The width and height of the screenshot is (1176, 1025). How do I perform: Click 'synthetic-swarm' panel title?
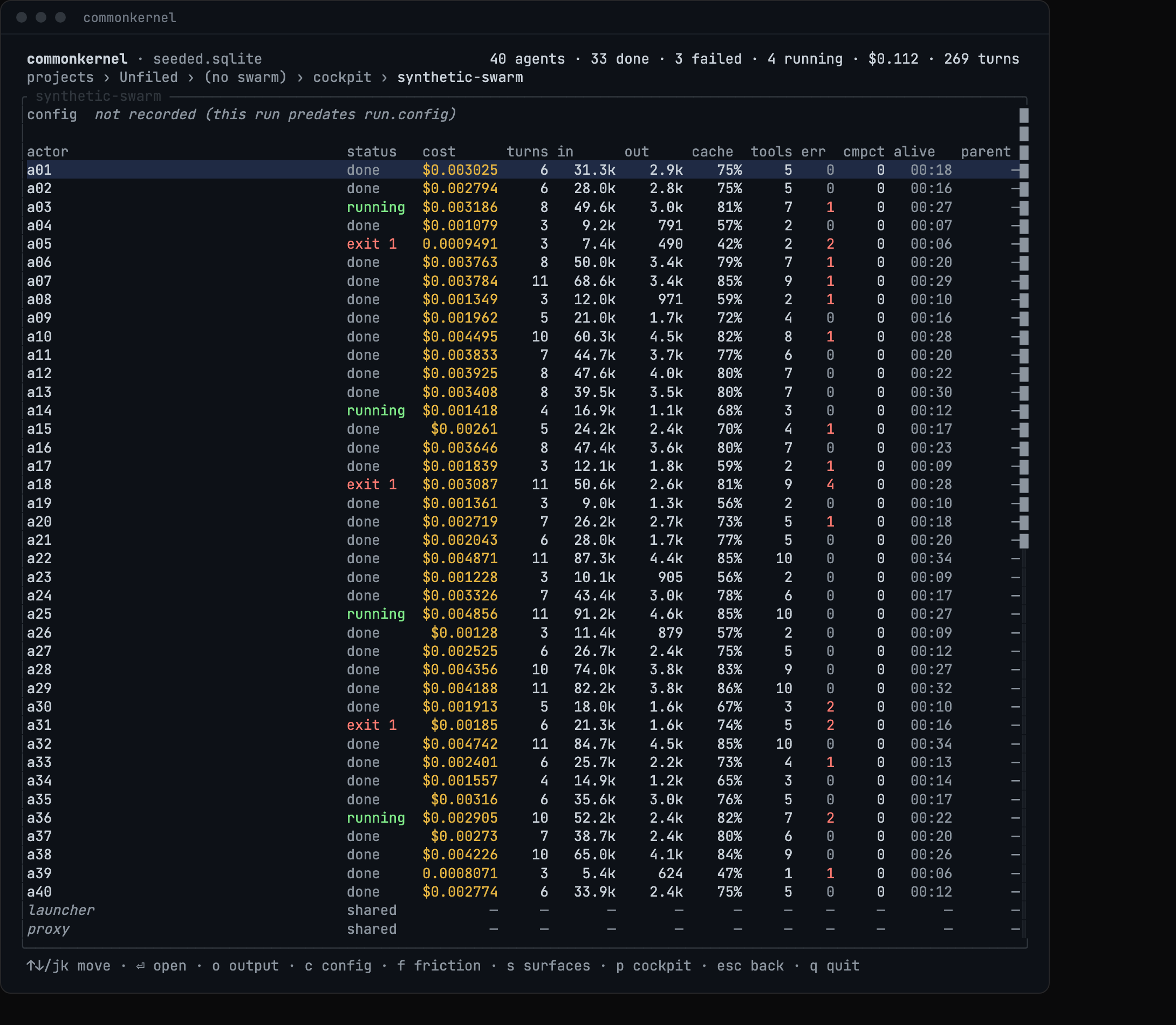pyautogui.click(x=98, y=96)
